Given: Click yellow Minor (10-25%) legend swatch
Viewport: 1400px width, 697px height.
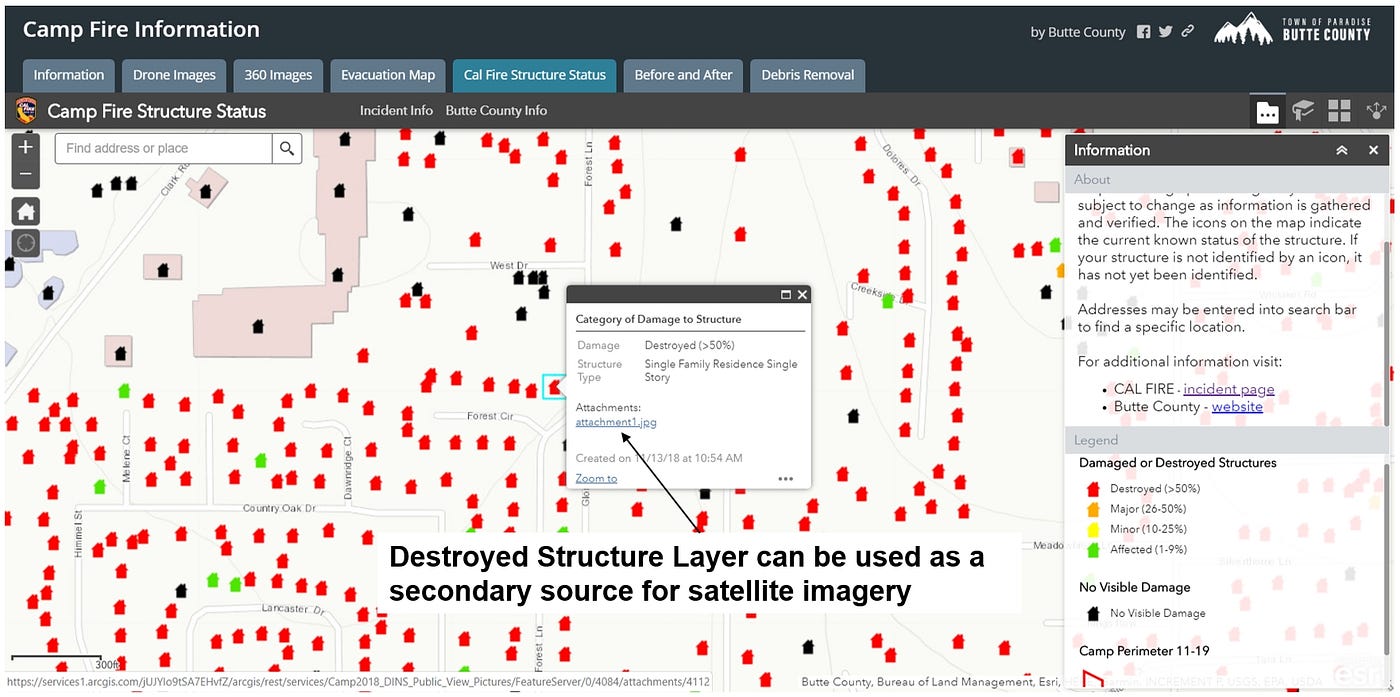Looking at the screenshot, I should tap(1092, 529).
